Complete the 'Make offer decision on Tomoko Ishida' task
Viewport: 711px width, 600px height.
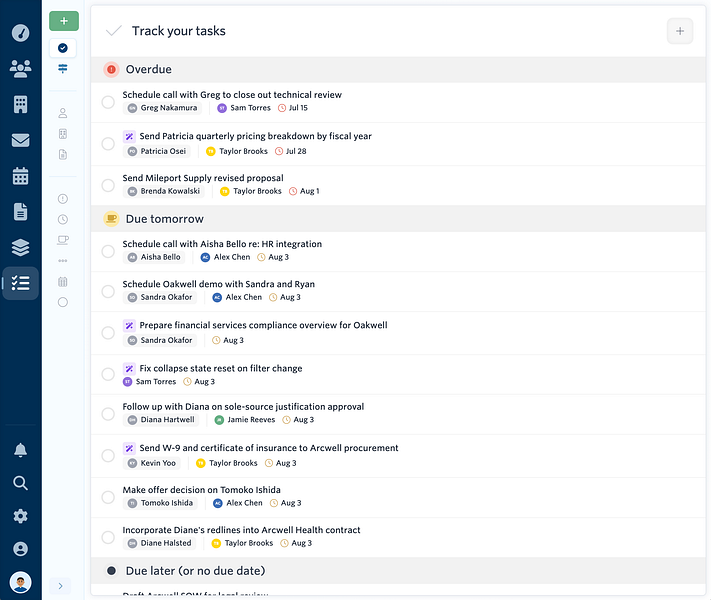(x=108, y=497)
